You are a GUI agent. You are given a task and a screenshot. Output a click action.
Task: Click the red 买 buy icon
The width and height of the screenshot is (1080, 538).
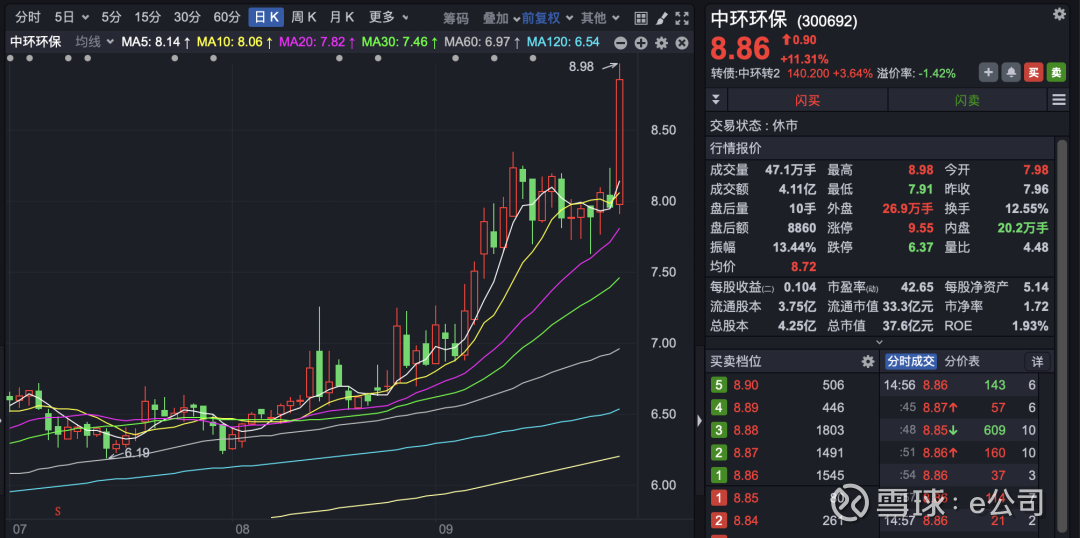(1033, 72)
